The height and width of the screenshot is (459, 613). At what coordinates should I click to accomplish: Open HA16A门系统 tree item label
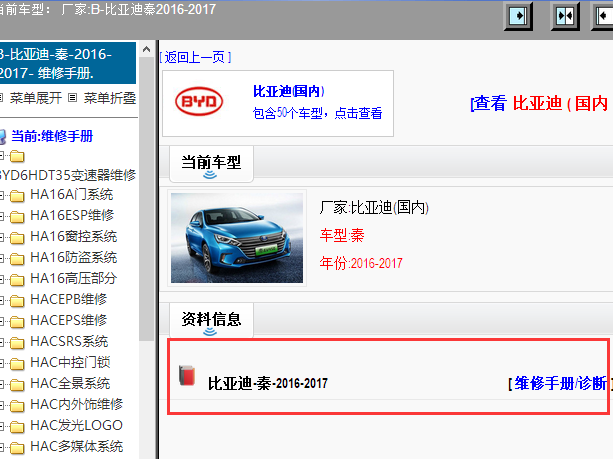click(72, 194)
